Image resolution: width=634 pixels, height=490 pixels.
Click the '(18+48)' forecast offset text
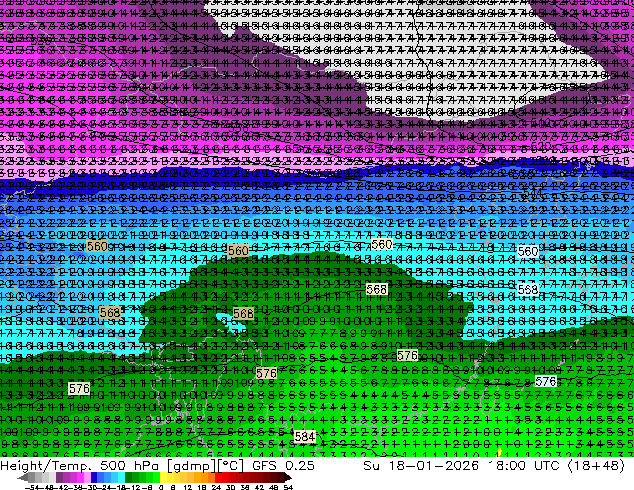[x=596, y=466]
